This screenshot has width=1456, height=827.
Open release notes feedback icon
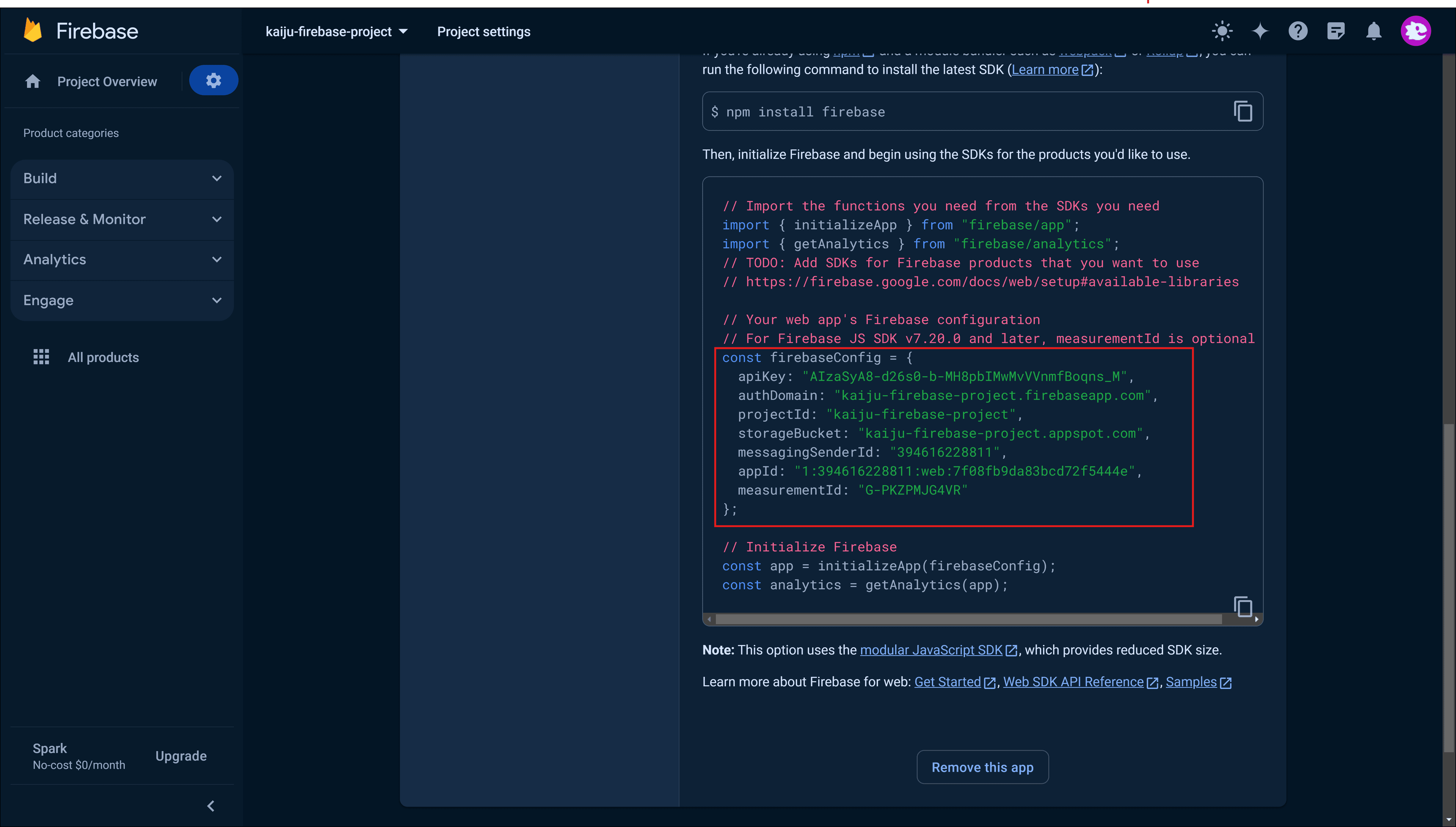[1335, 31]
